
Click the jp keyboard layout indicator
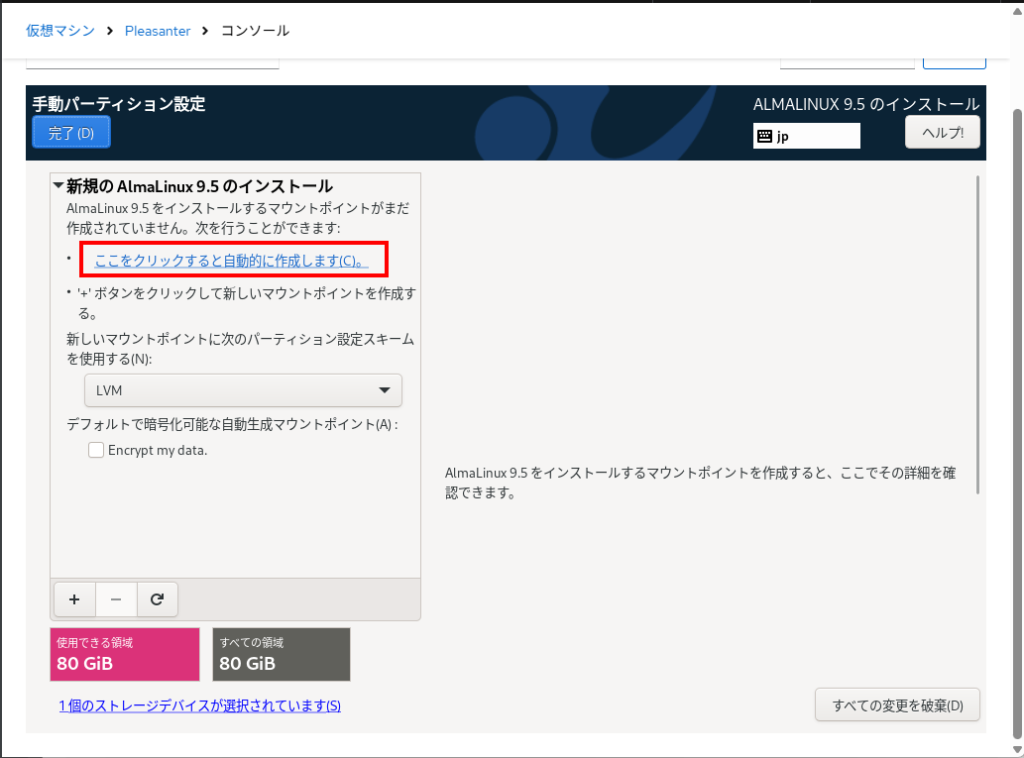pyautogui.click(x=806, y=136)
